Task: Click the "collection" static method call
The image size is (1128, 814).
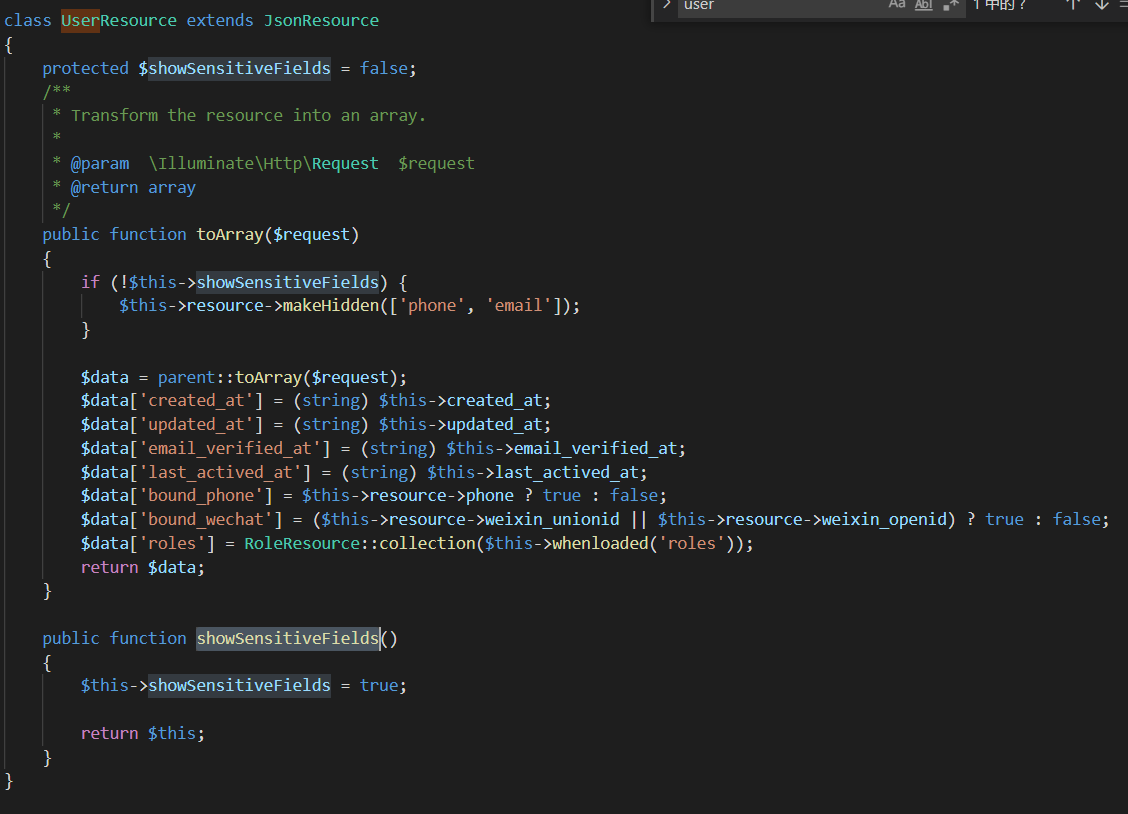Action: point(427,544)
